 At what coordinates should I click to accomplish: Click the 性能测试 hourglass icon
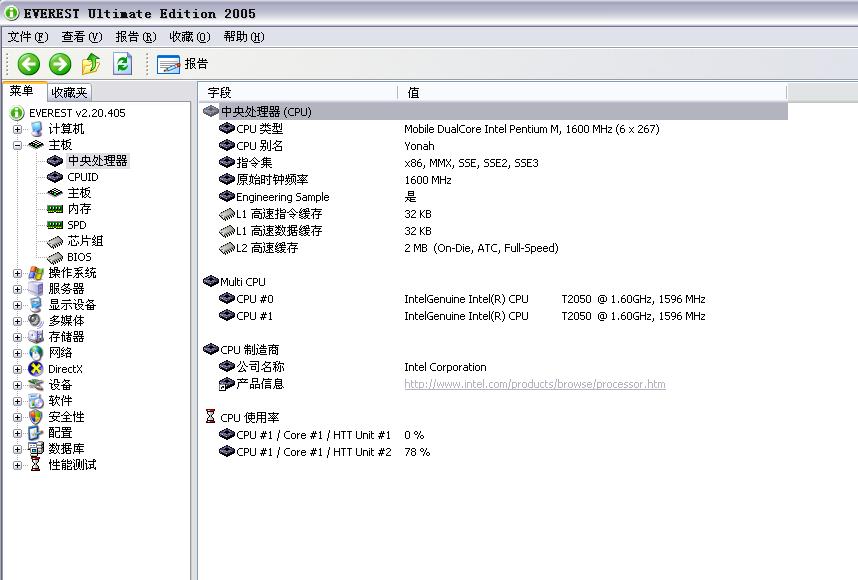(x=36, y=465)
